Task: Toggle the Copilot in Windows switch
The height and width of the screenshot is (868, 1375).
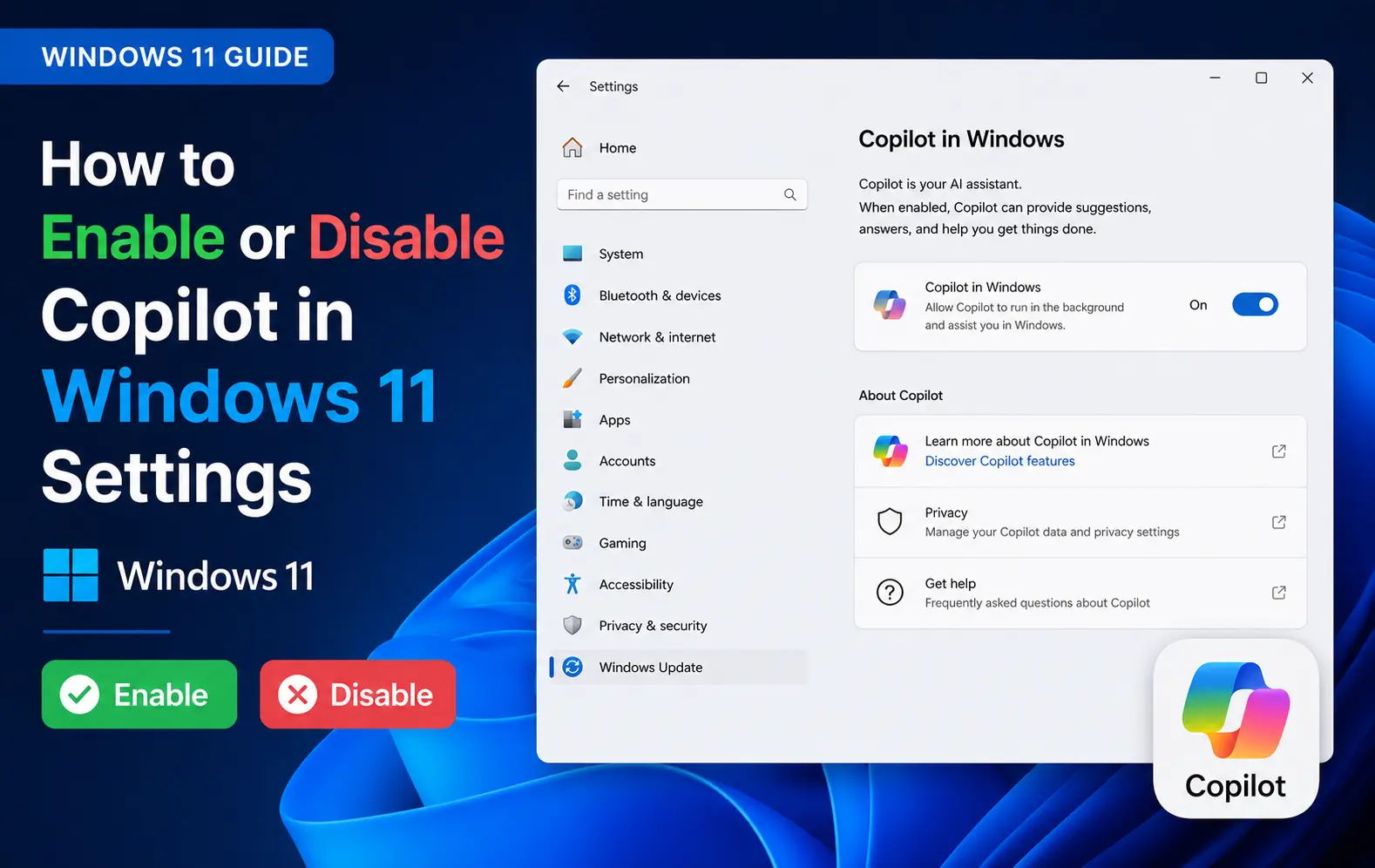Action: 1255,304
